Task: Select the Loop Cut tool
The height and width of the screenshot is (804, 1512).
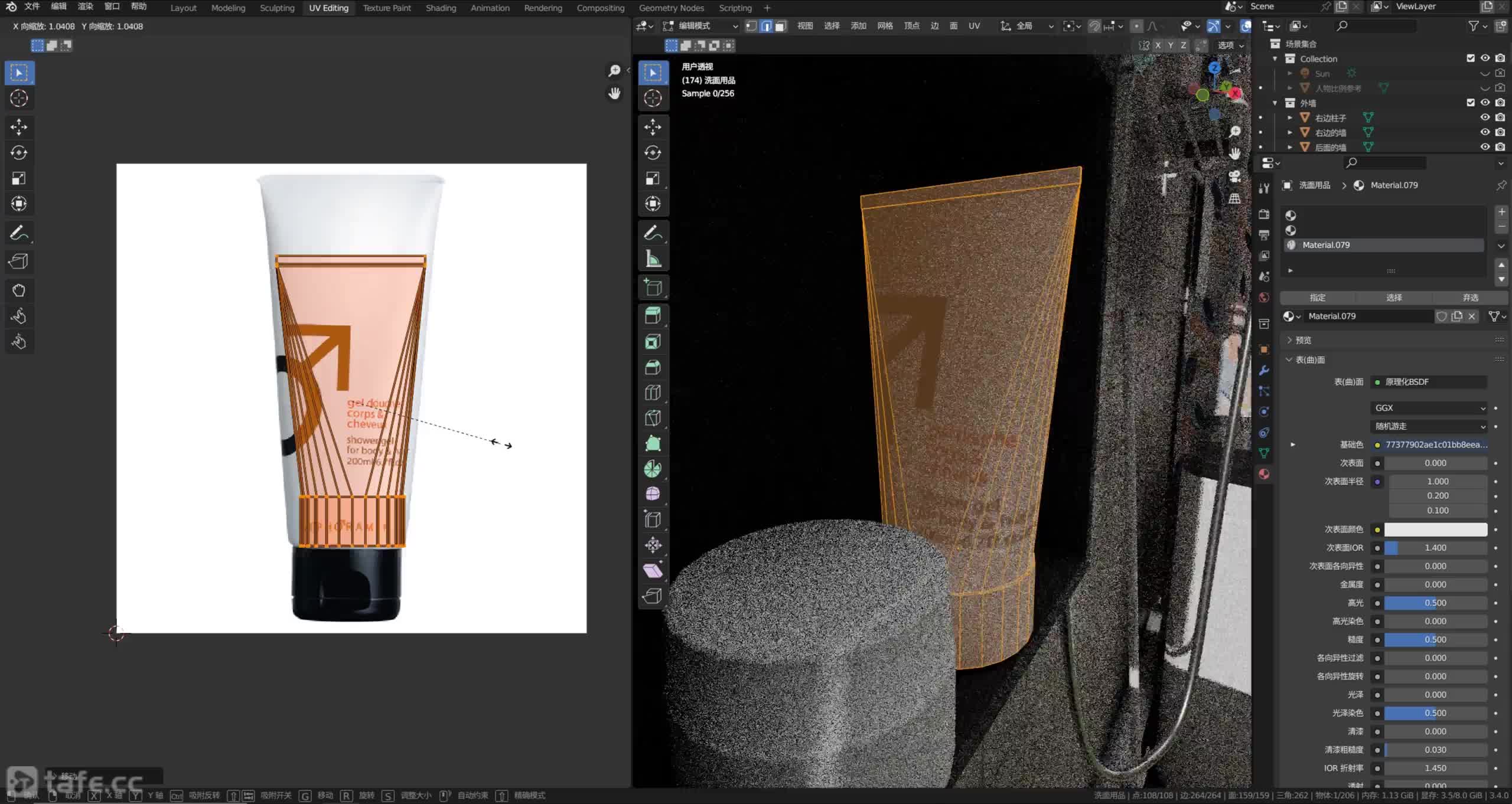Action: click(x=653, y=393)
